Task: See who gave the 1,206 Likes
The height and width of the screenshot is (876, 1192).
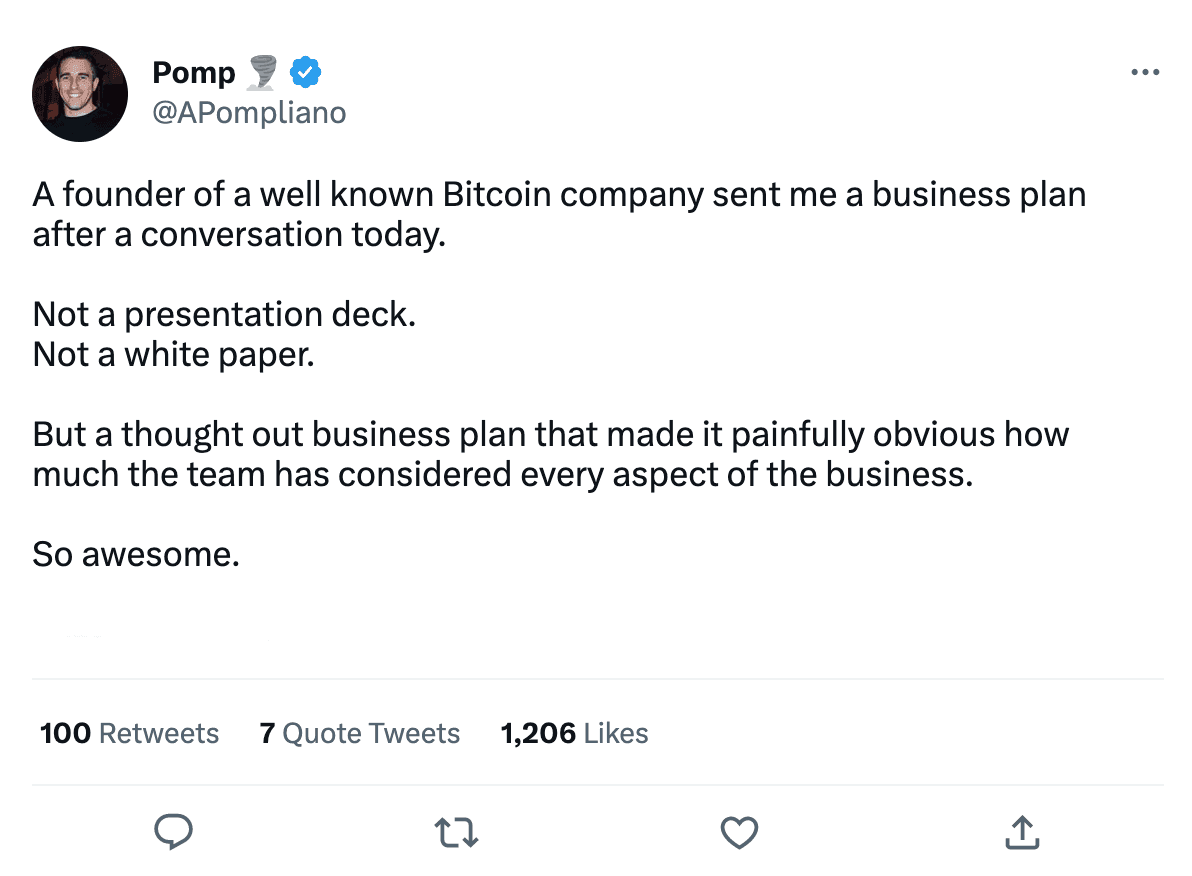Action: (574, 733)
